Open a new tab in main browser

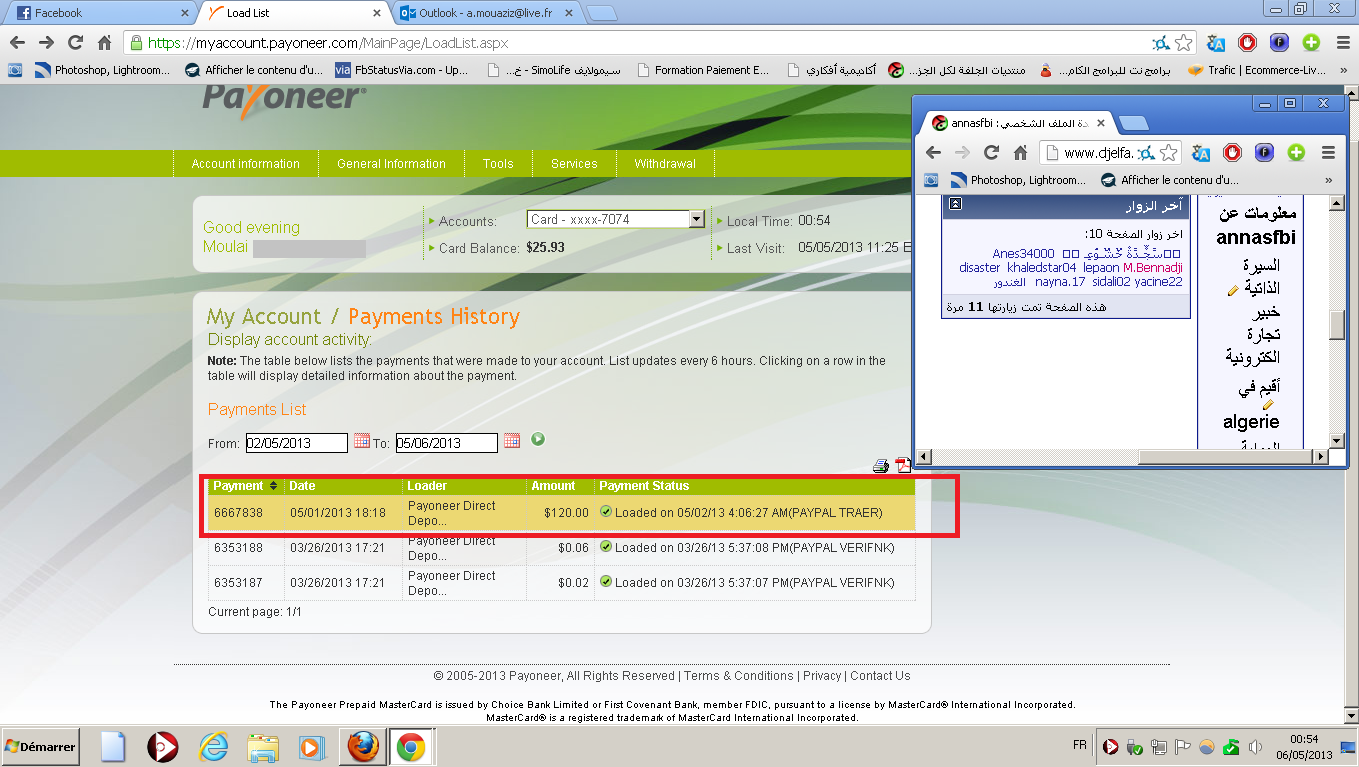point(602,13)
